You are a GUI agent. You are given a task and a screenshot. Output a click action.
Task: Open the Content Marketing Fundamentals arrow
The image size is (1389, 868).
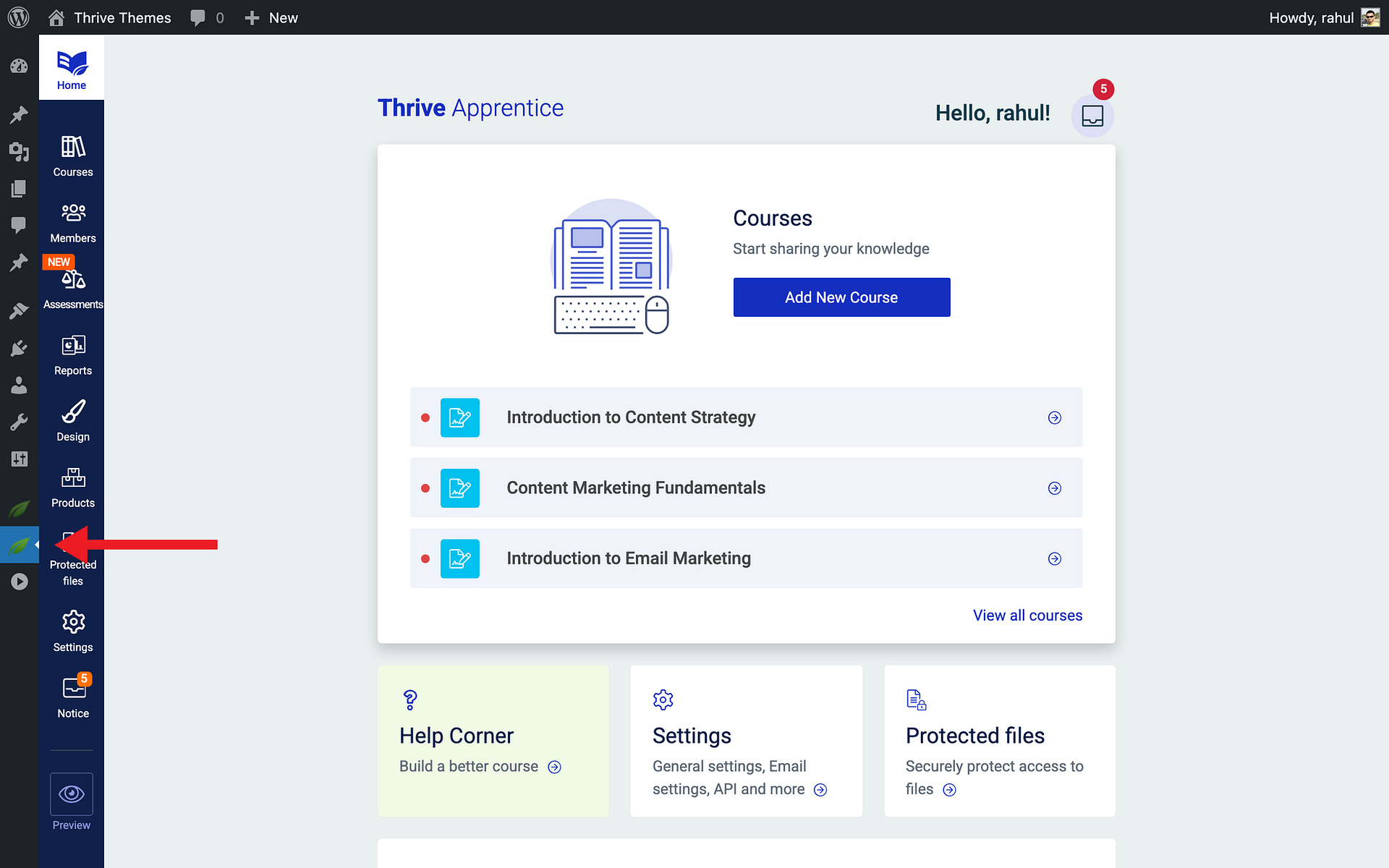click(x=1055, y=488)
